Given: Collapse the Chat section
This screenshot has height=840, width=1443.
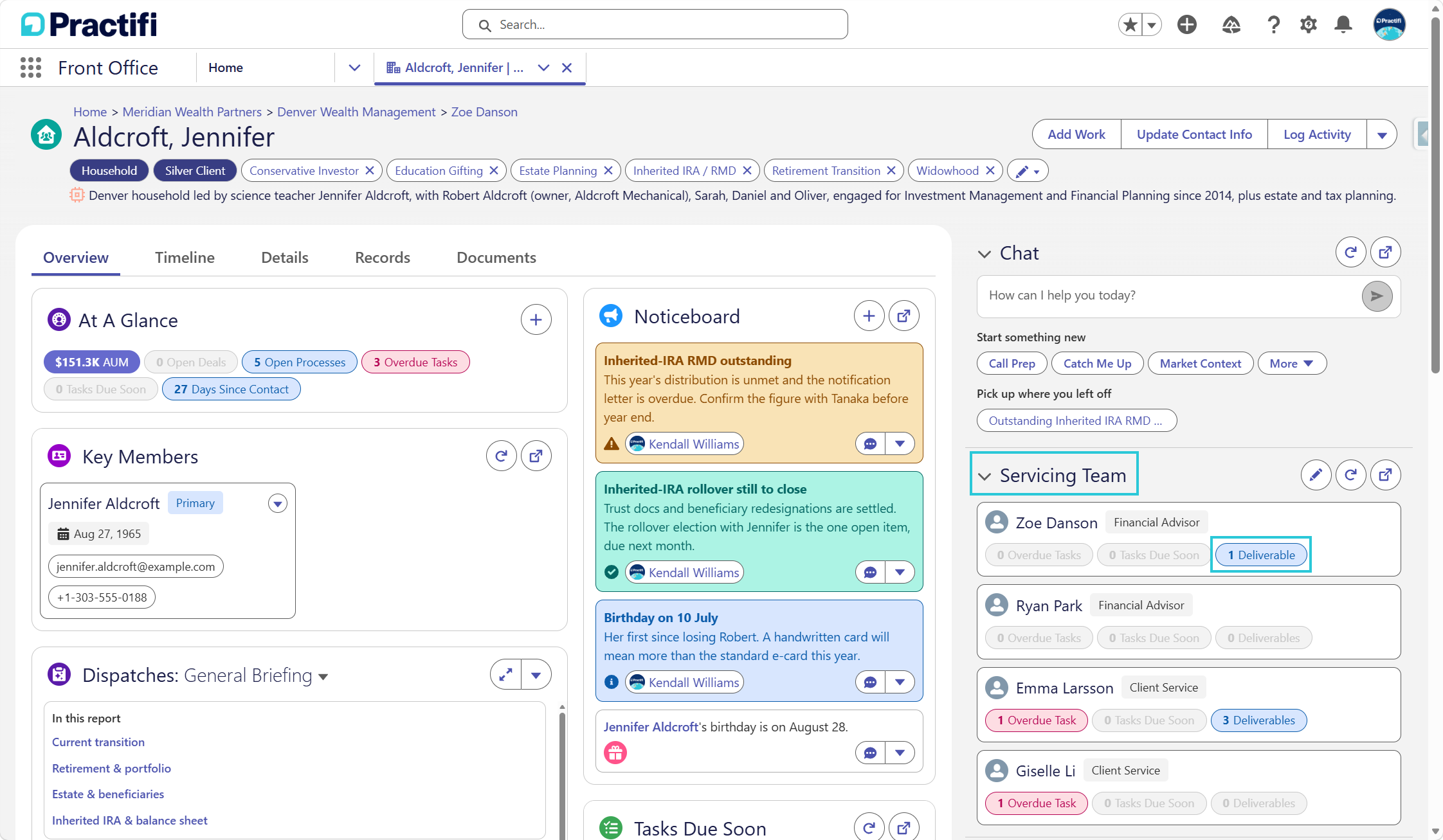Looking at the screenshot, I should pyautogui.click(x=984, y=254).
